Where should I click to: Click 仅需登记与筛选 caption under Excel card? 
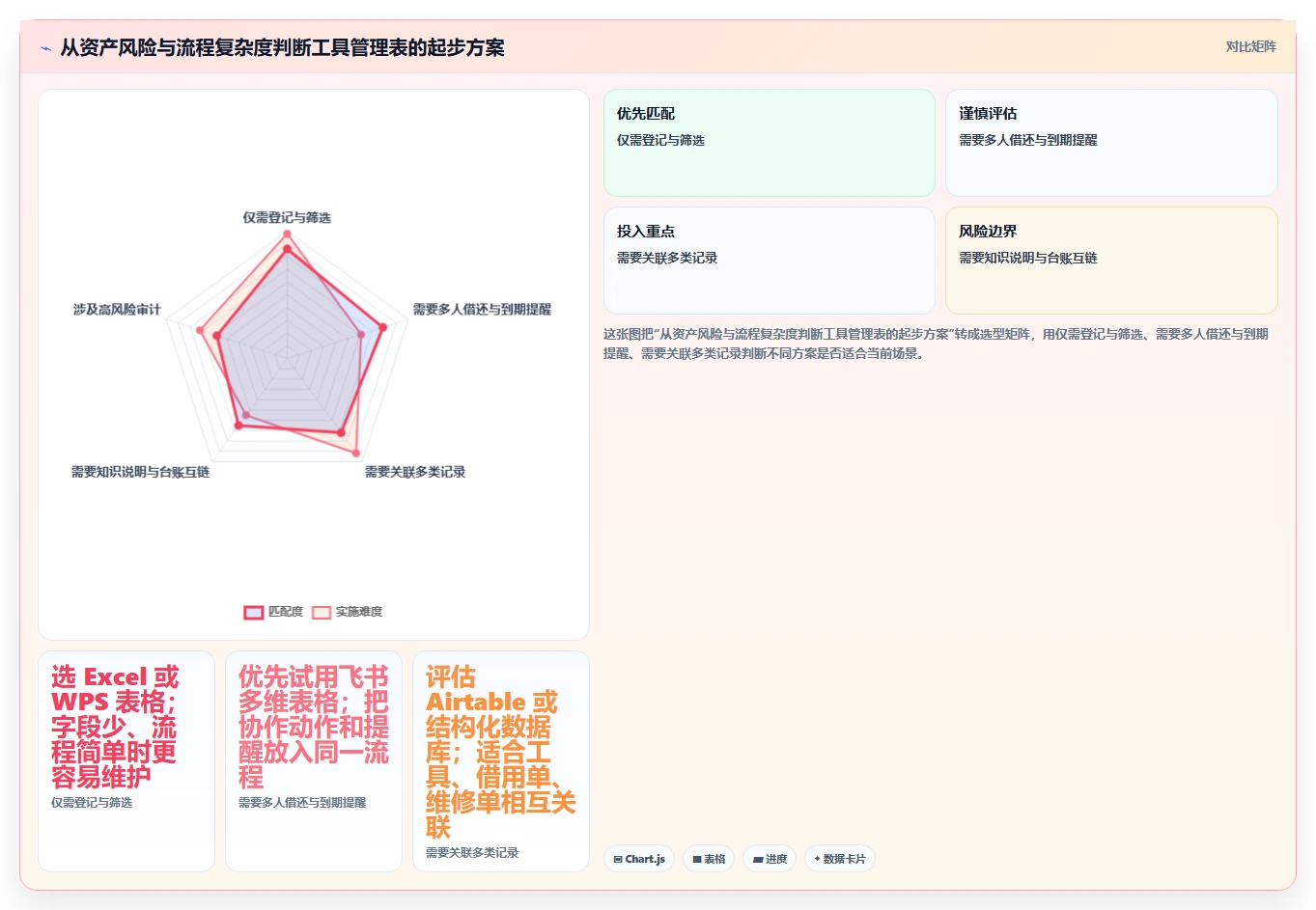pyautogui.click(x=92, y=803)
